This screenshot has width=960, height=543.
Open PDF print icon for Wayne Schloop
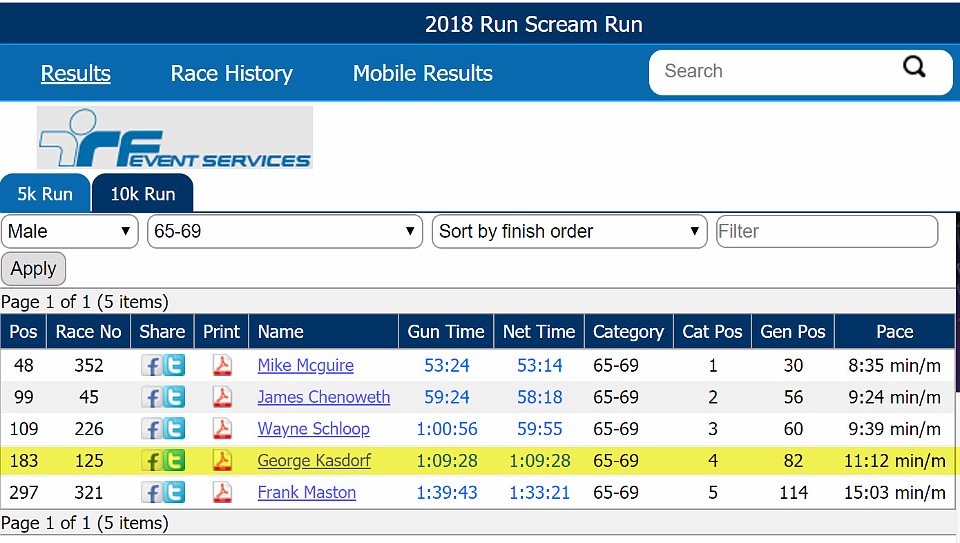click(221, 429)
